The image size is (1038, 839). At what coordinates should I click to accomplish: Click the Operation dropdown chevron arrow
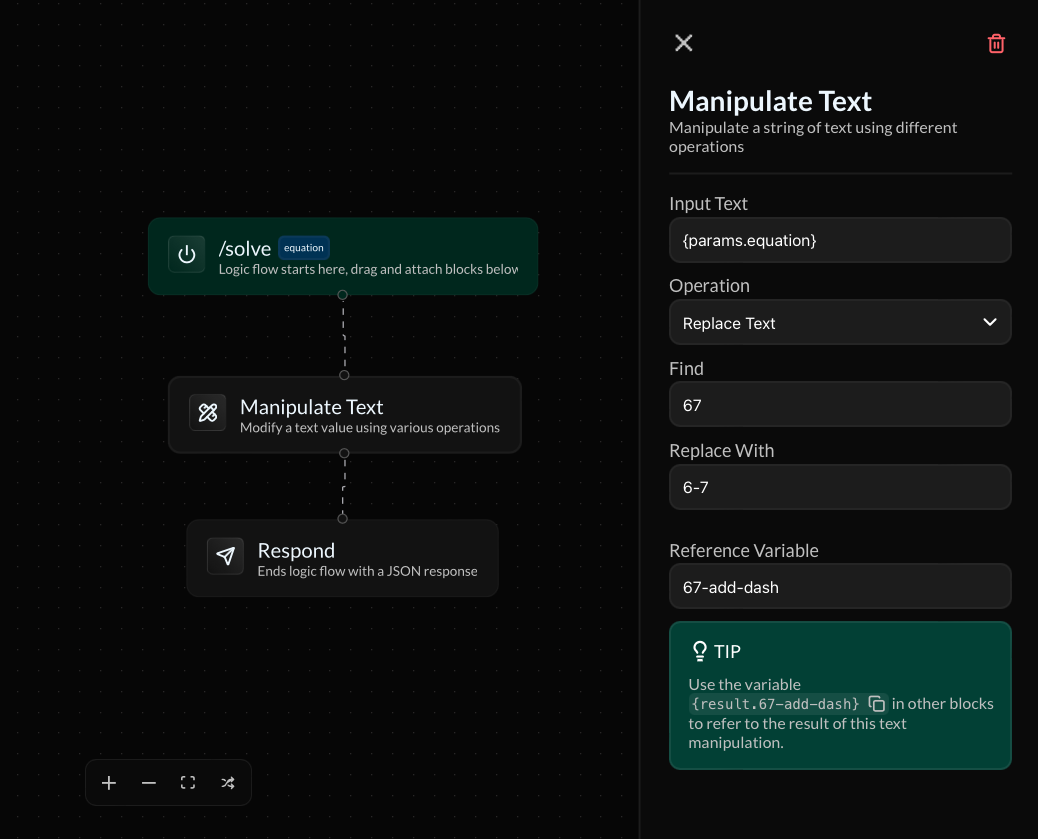click(990, 322)
